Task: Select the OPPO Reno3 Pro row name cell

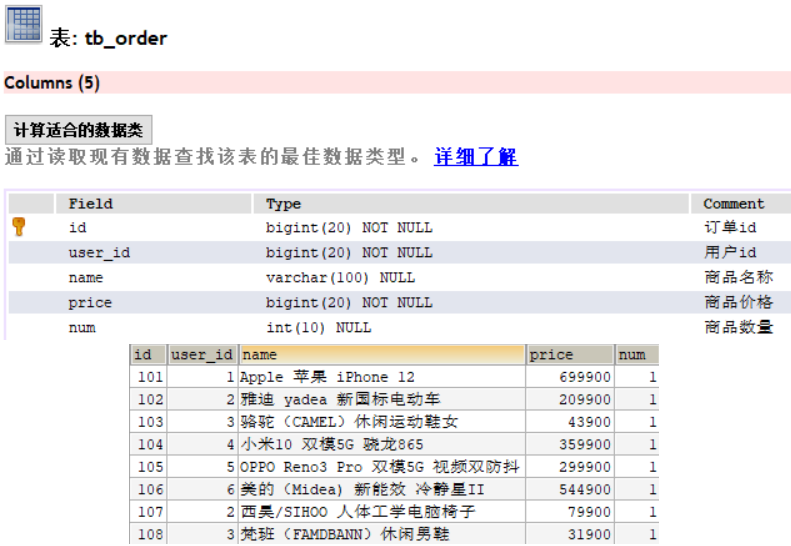Action: 382,467
